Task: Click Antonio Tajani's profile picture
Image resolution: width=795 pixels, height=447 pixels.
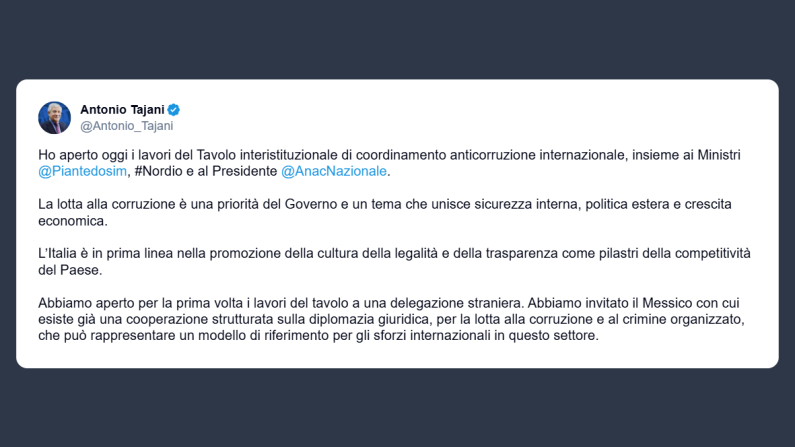Action: tap(54, 117)
